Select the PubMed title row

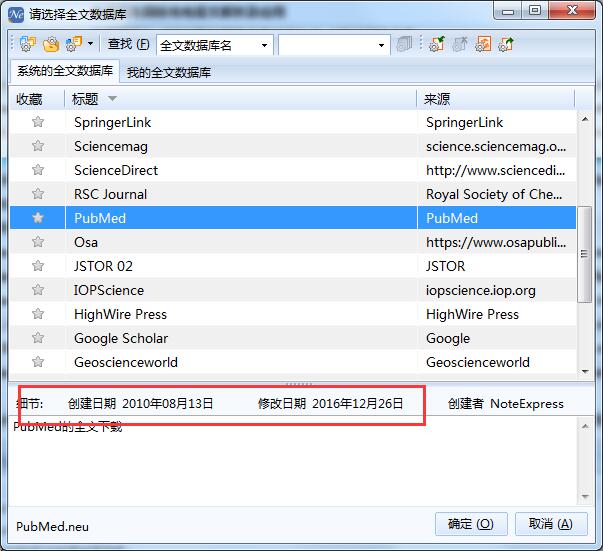[x=241, y=218]
